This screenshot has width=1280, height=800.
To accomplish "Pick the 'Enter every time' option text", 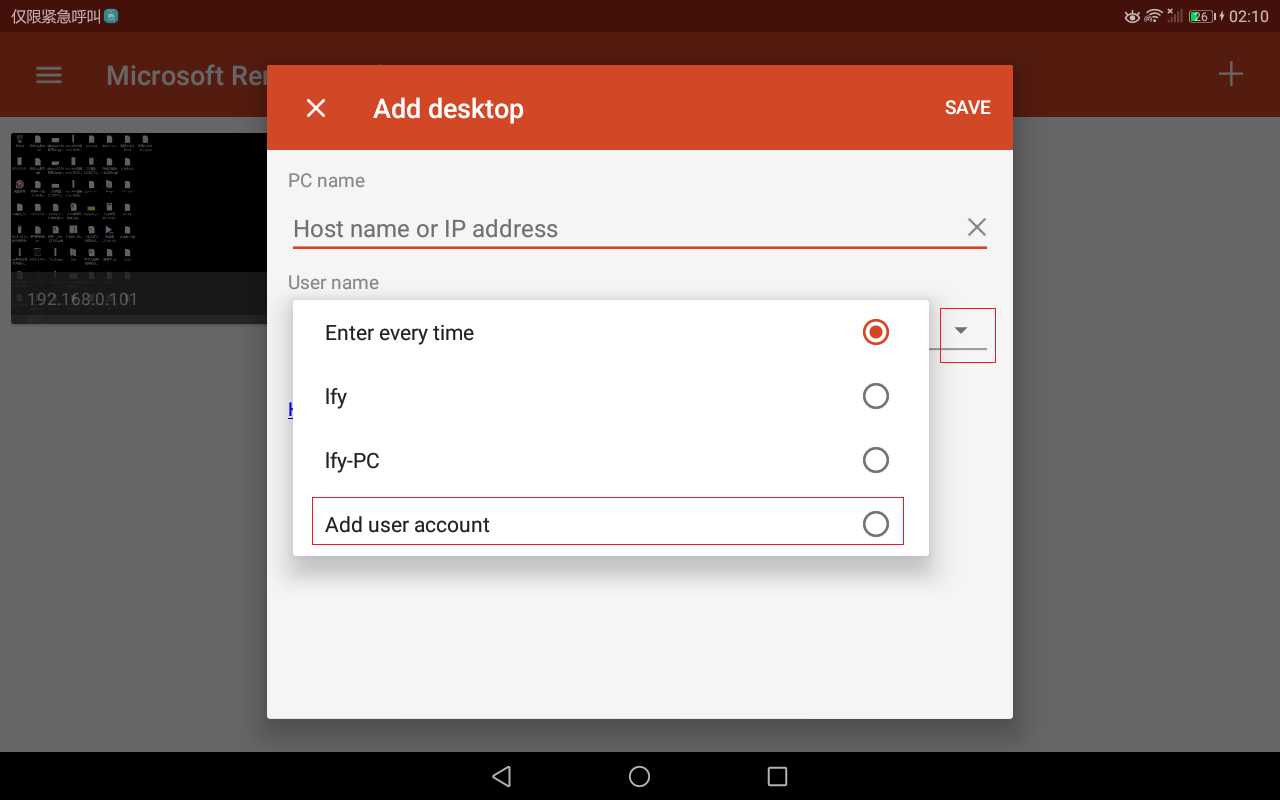I will coord(399,333).
